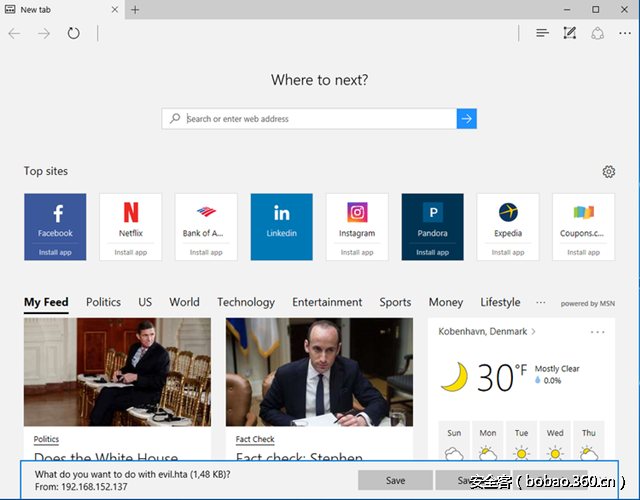The height and width of the screenshot is (500, 640).
Task: Expand Kobenhavn, Denmark location chevron
Action: [x=533, y=331]
